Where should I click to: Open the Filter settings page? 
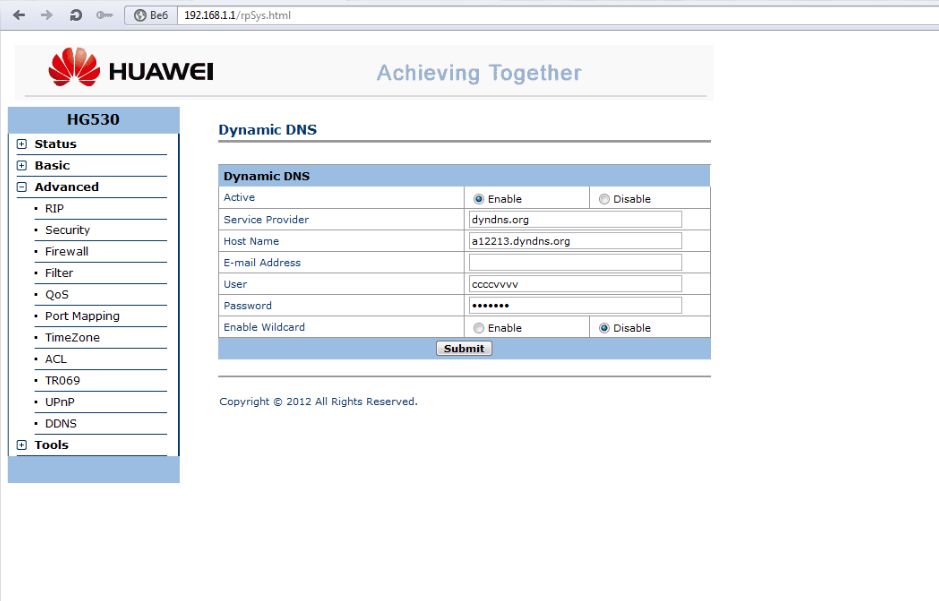[x=59, y=273]
